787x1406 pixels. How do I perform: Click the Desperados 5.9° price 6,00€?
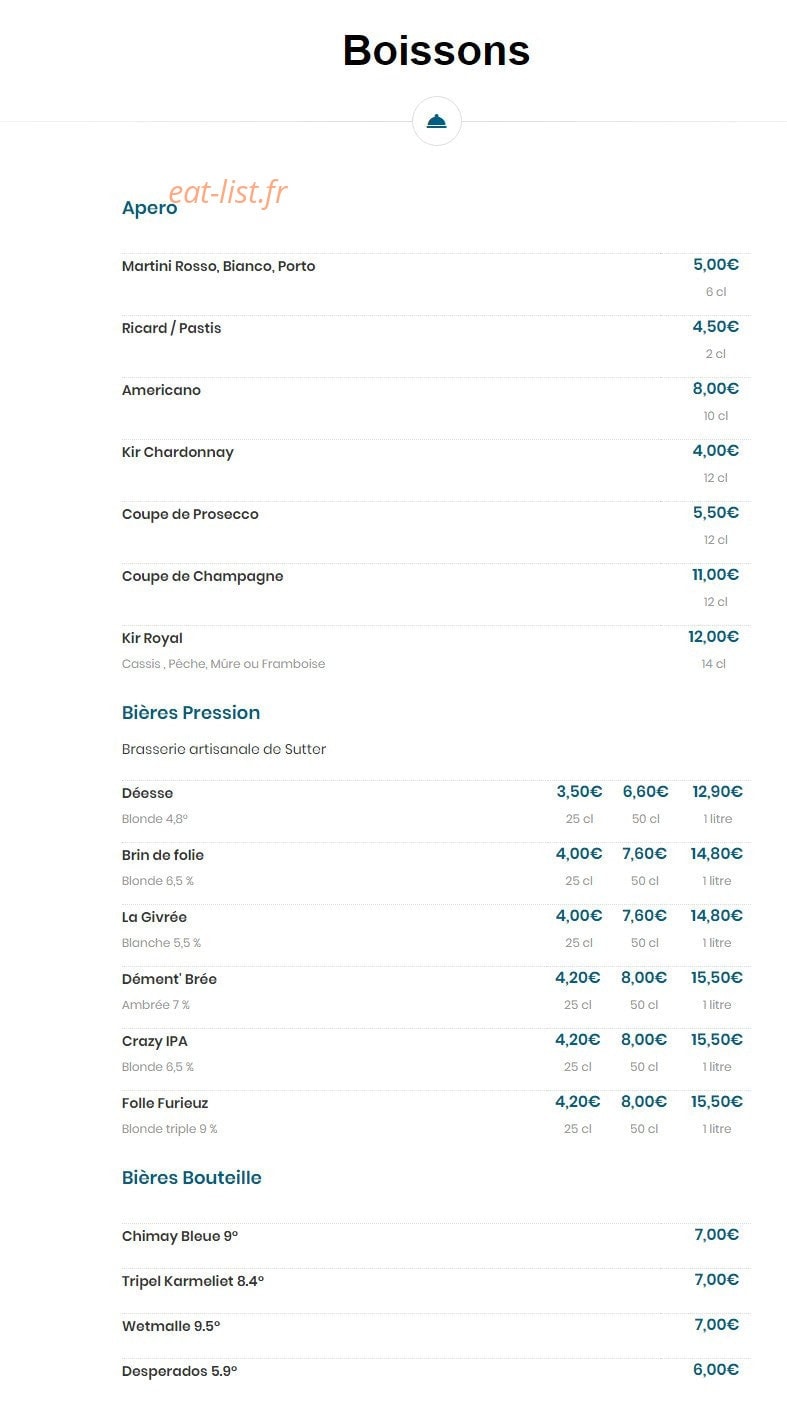pos(716,1370)
